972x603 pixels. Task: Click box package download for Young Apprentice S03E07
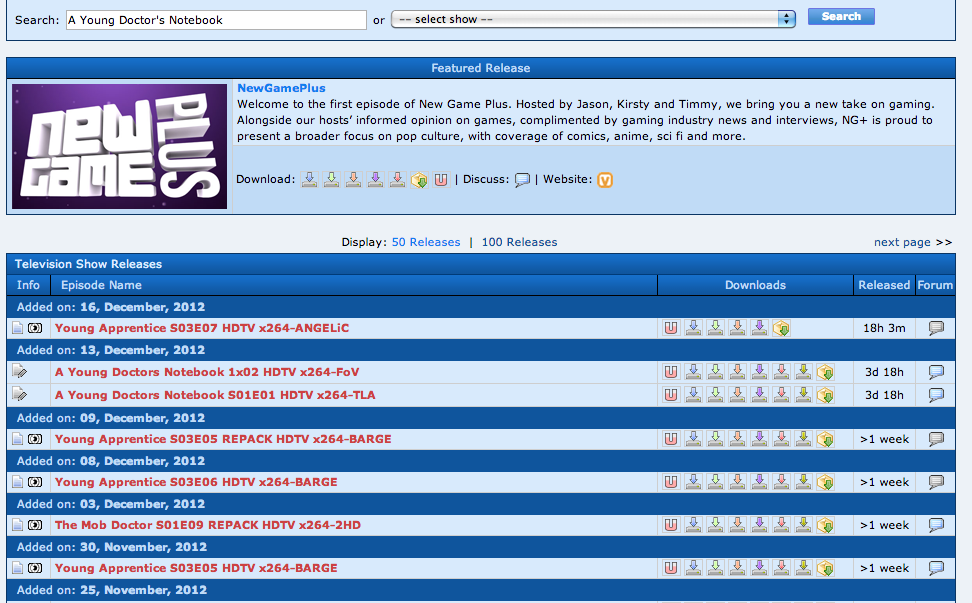tap(781, 328)
